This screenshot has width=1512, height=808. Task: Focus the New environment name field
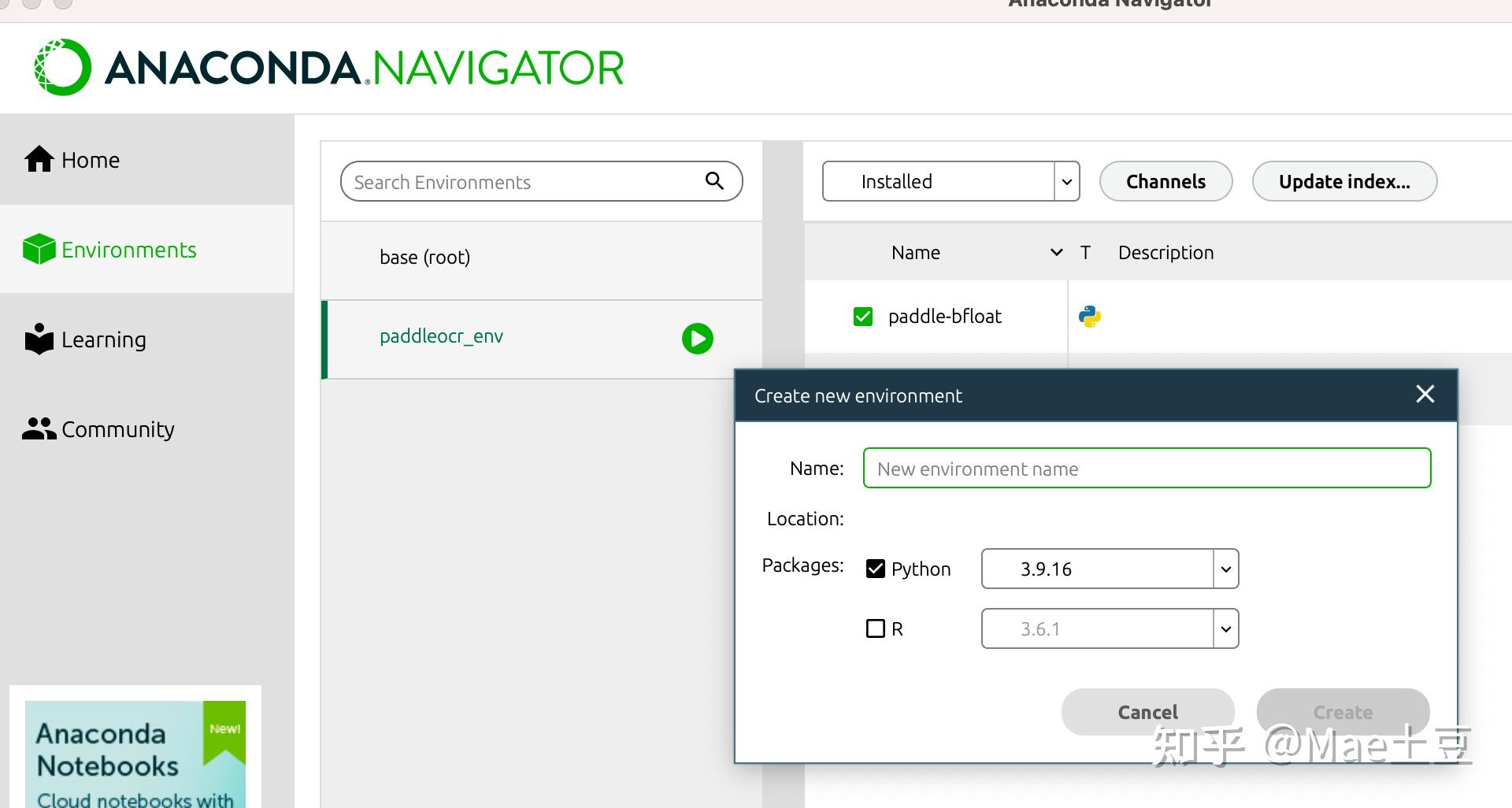1147,468
